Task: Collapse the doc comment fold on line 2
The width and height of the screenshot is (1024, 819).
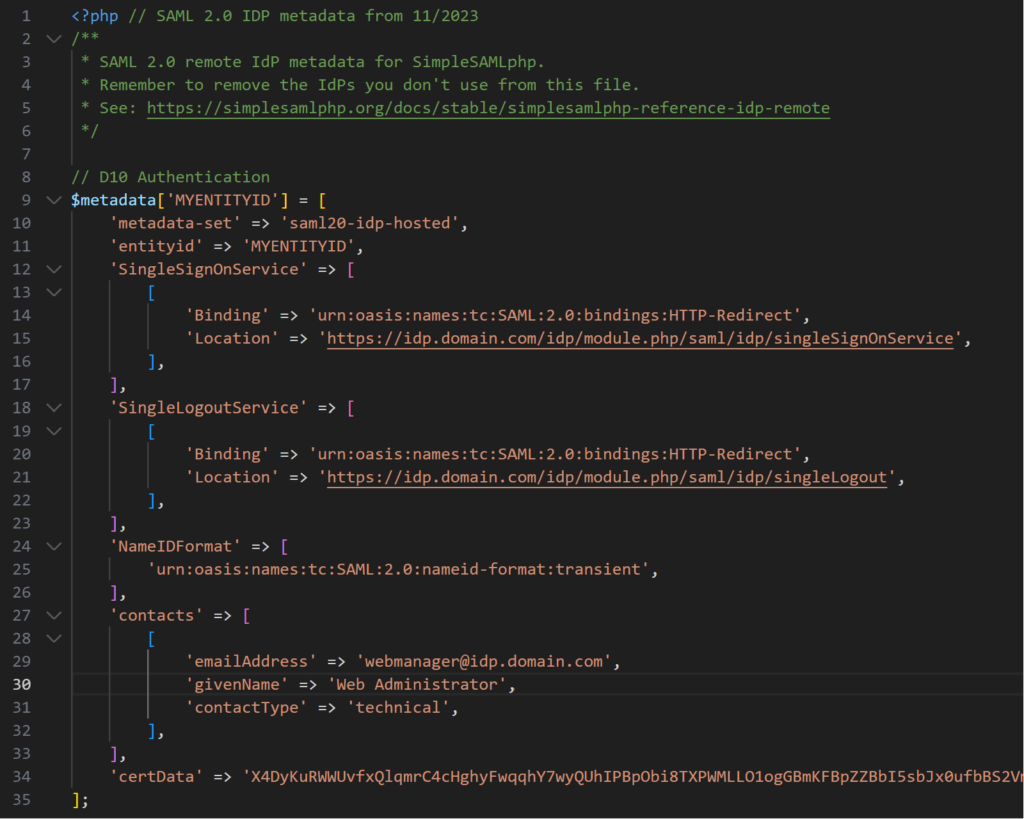Action: 54,39
